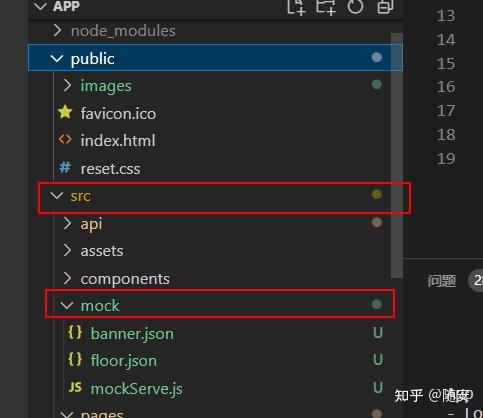Collapse the mock folder

pos(67,305)
